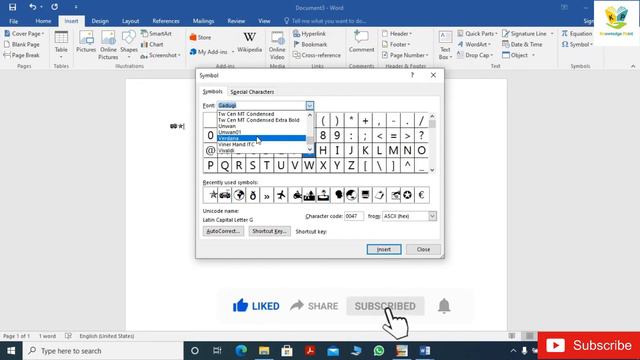Open Word from the taskbar
This screenshot has height=360, width=640.
coord(424,351)
